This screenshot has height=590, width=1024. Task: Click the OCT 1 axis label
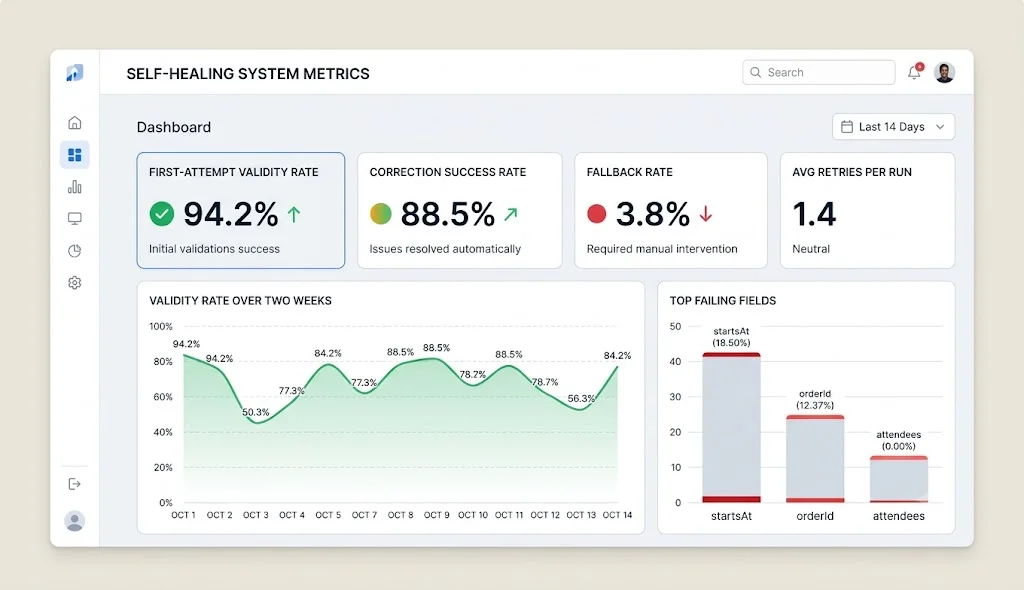point(184,515)
